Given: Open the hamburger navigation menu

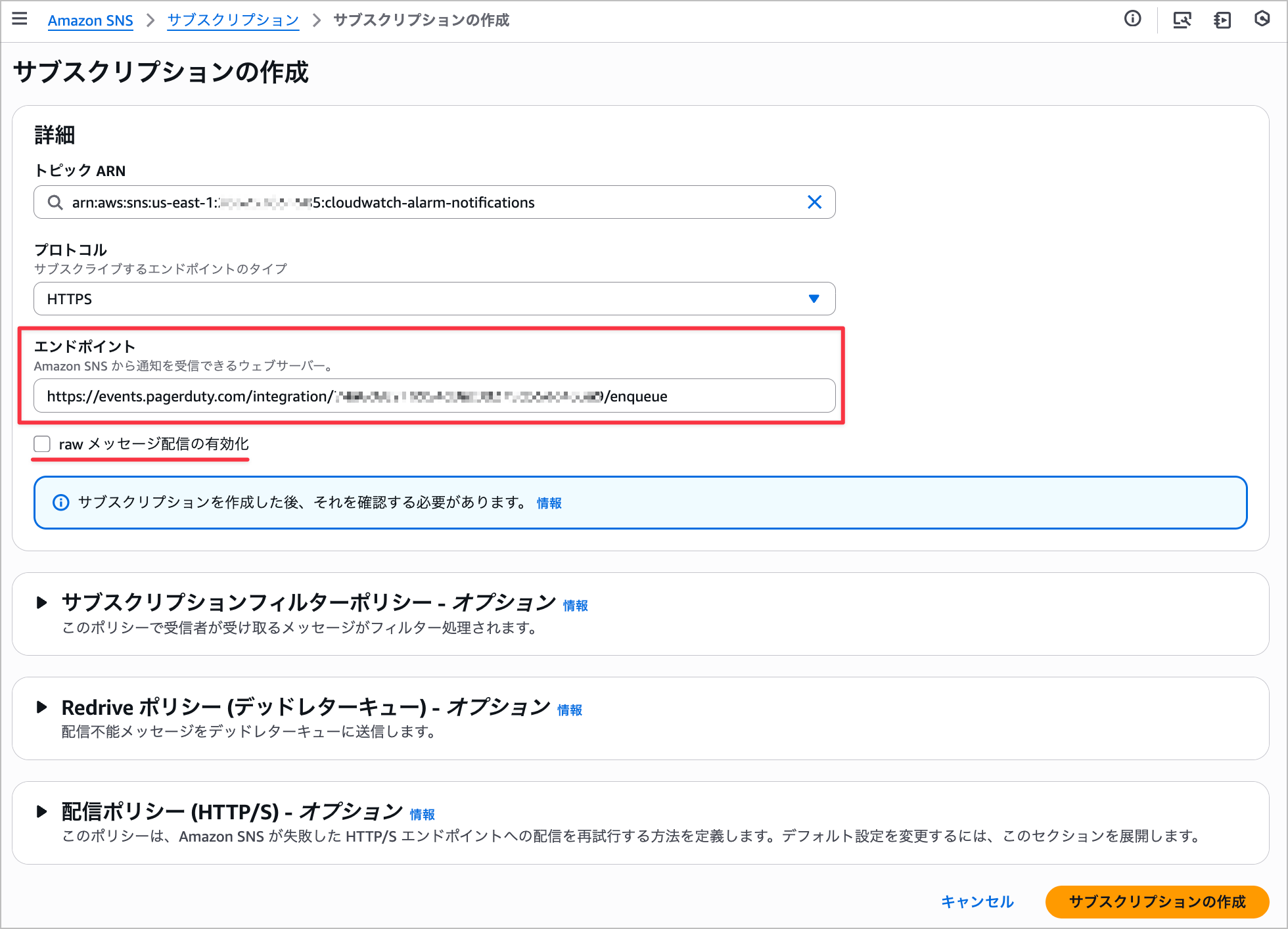Looking at the screenshot, I should click(20, 19).
